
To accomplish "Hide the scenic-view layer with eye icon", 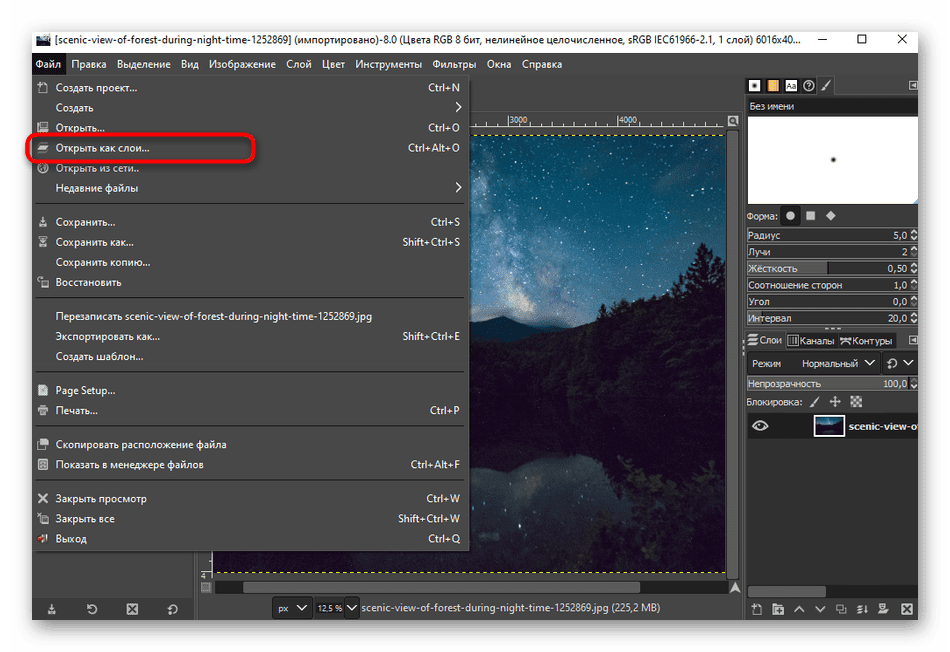I will [760, 426].
